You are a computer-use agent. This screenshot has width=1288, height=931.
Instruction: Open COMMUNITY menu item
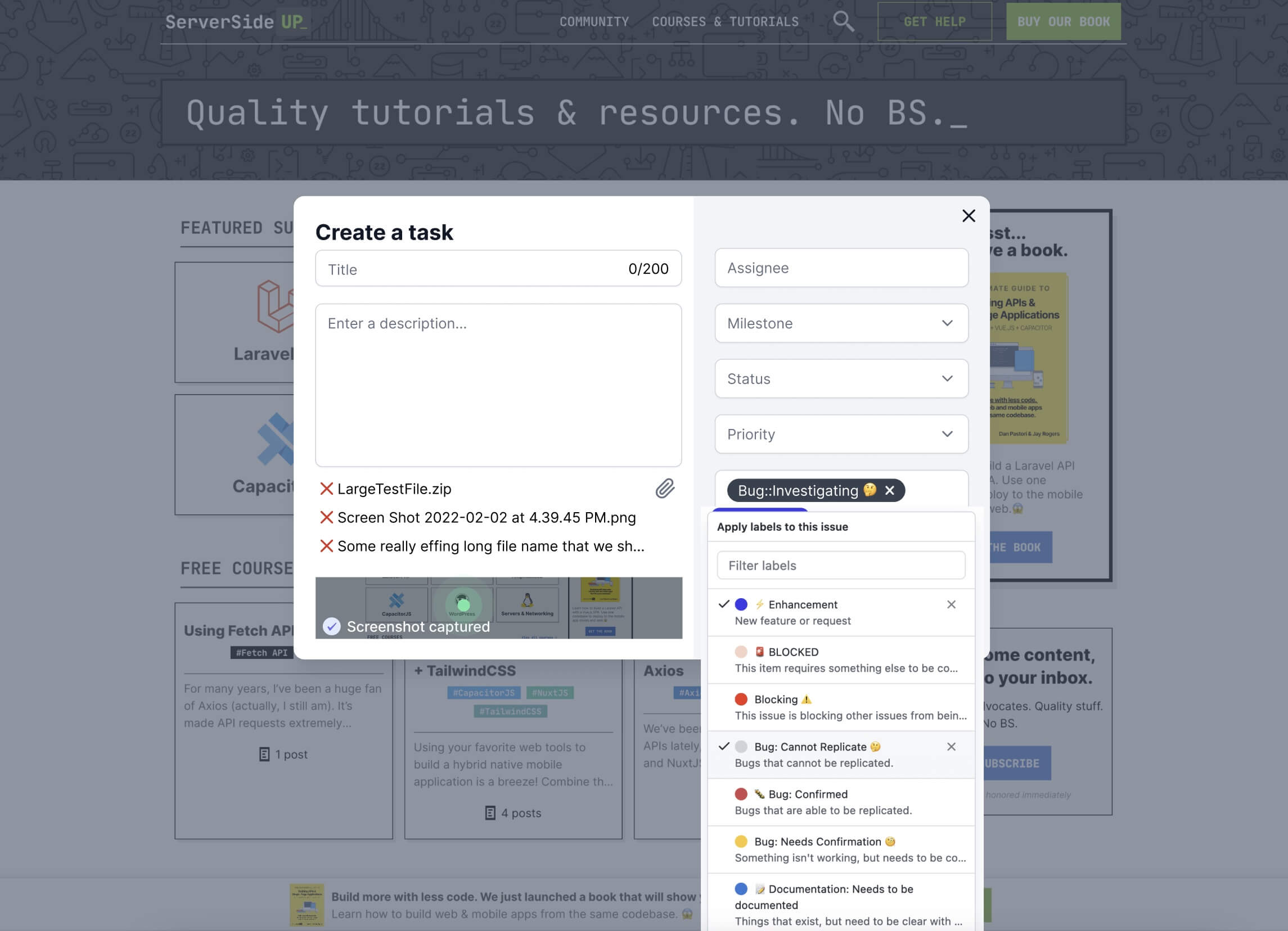tap(594, 21)
